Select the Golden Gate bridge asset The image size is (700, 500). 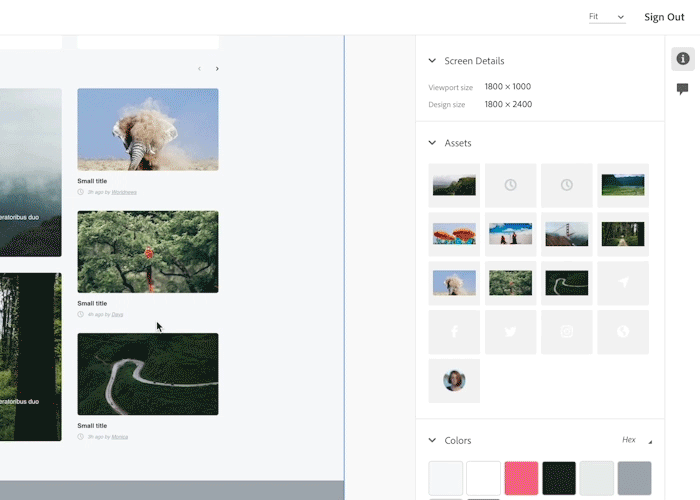tap(567, 234)
